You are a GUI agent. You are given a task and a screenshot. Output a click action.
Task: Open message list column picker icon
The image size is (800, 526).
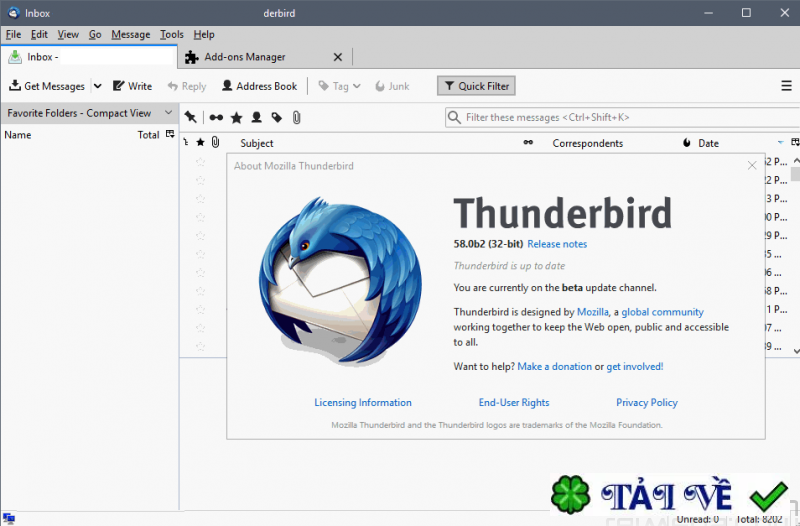(x=795, y=142)
